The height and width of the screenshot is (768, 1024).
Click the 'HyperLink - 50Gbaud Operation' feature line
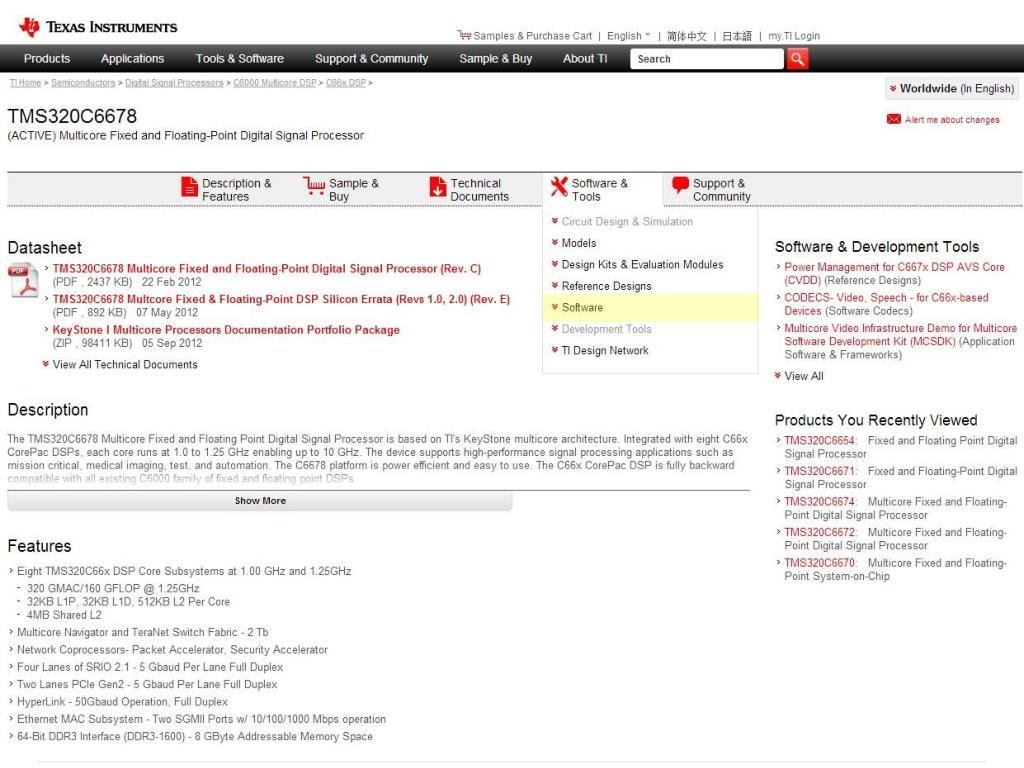(122, 702)
